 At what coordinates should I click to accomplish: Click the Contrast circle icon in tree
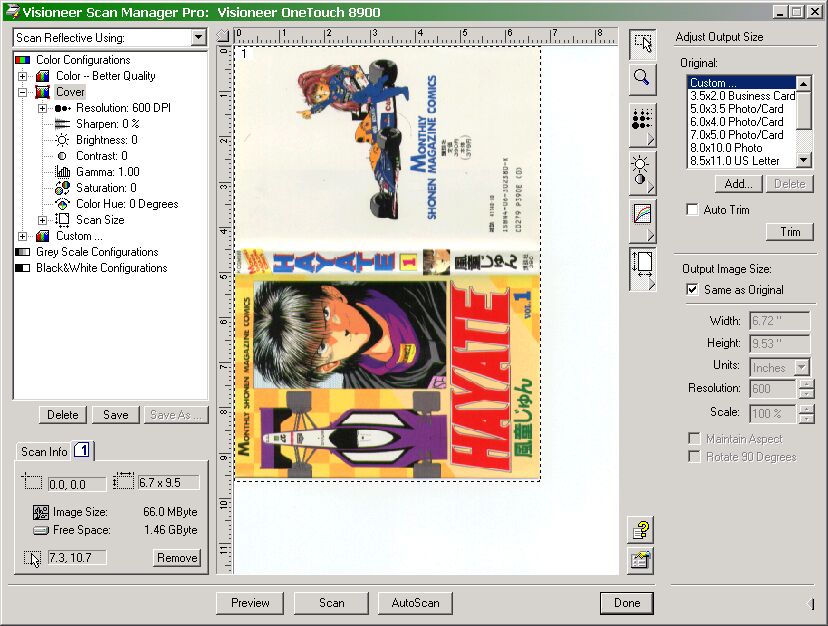pos(62,156)
